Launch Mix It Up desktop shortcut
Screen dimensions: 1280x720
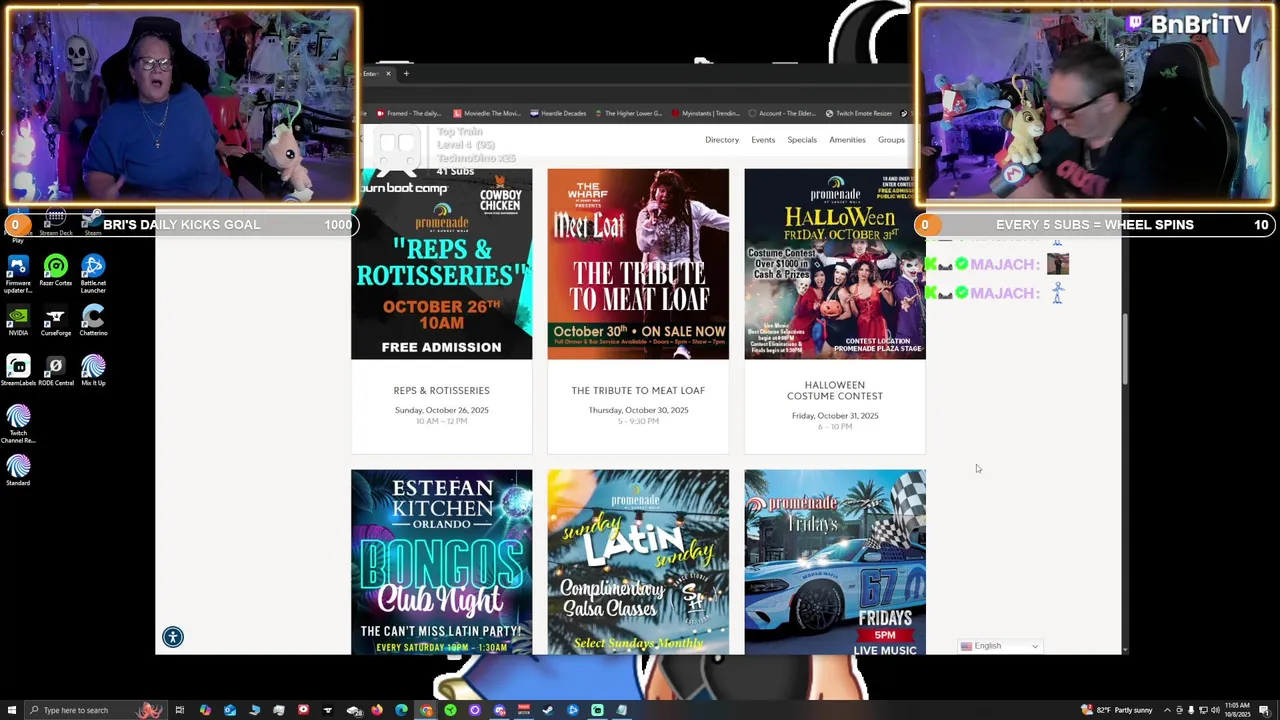point(93,370)
